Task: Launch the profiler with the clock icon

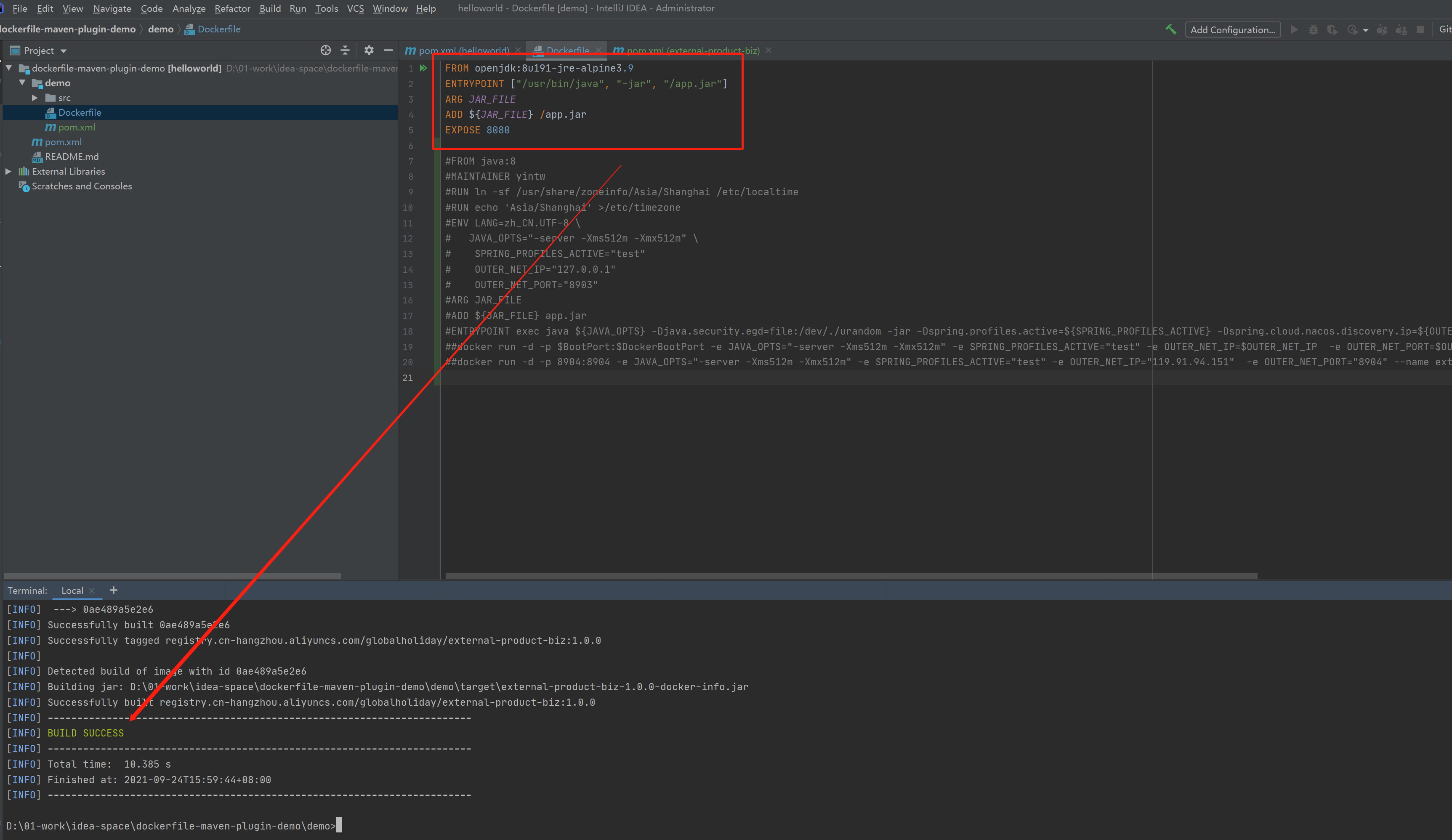Action: 1353,29
